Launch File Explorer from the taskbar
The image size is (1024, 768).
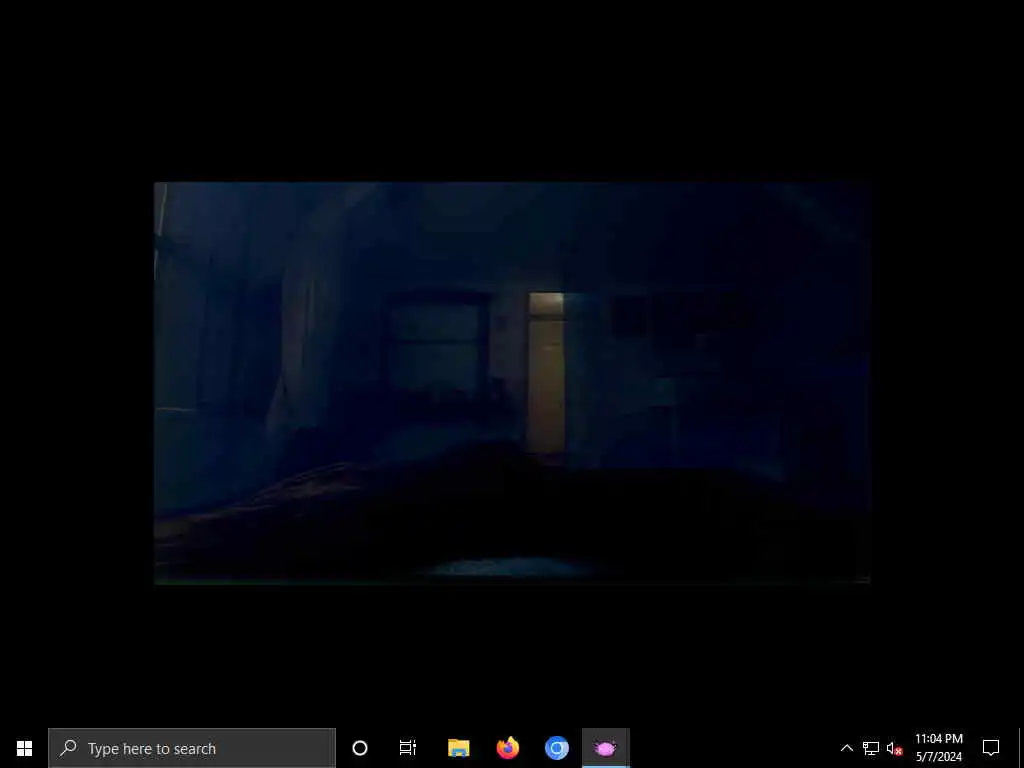[x=458, y=748]
